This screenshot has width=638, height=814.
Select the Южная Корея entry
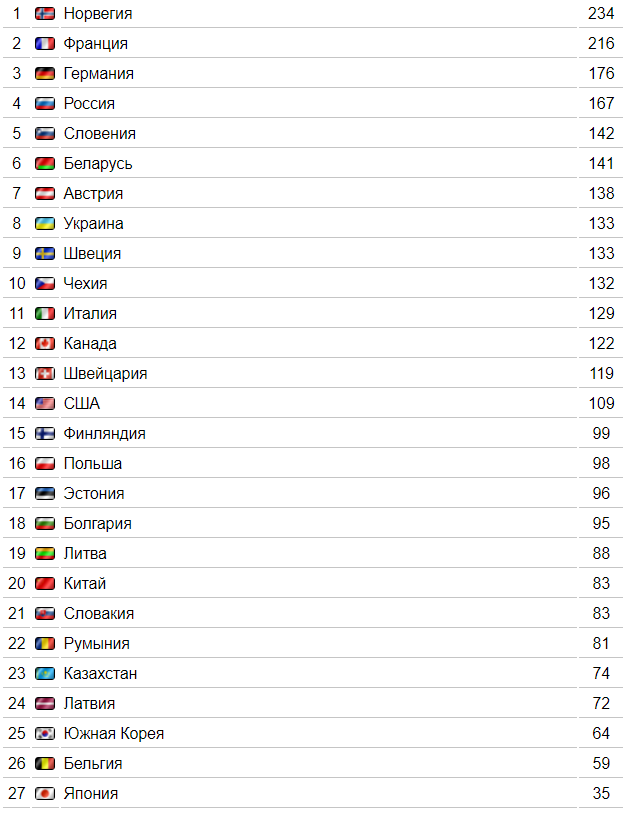pos(114,734)
